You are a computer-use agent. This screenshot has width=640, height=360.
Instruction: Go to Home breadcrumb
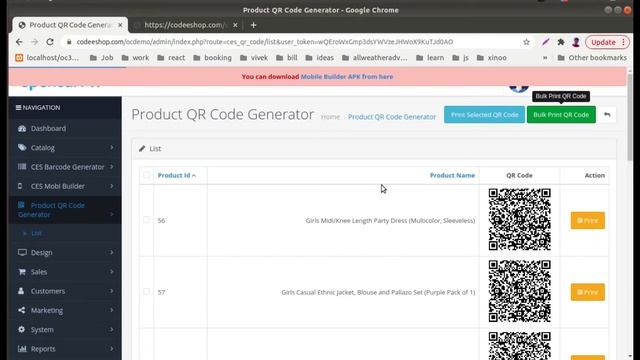(x=330, y=117)
